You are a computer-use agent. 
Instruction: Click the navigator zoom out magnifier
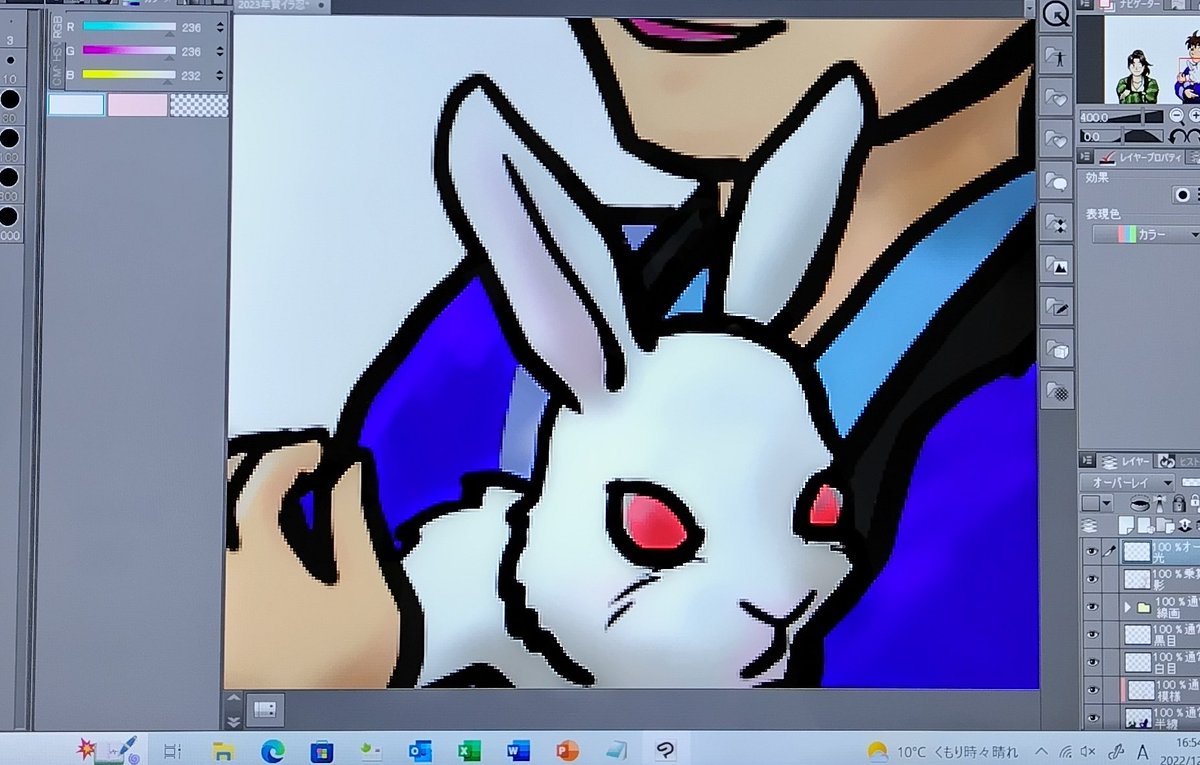tap(1176, 116)
